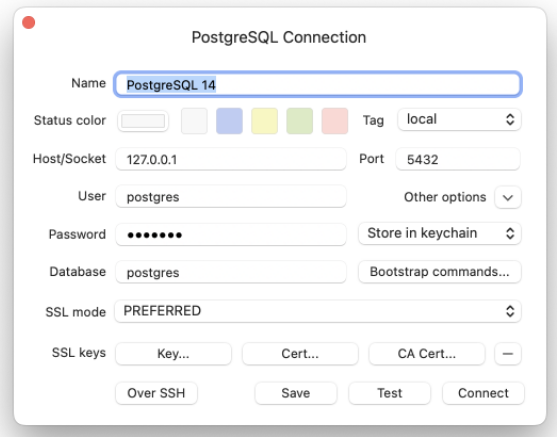This screenshot has width=557, height=437.
Task: Remove SSL keys with the minus button
Action: click(x=508, y=354)
